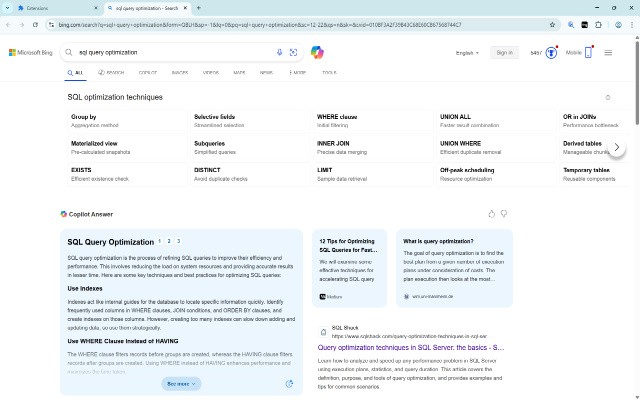Click citation number 1 in Copilot answer
640x400 pixels.
[160, 241]
